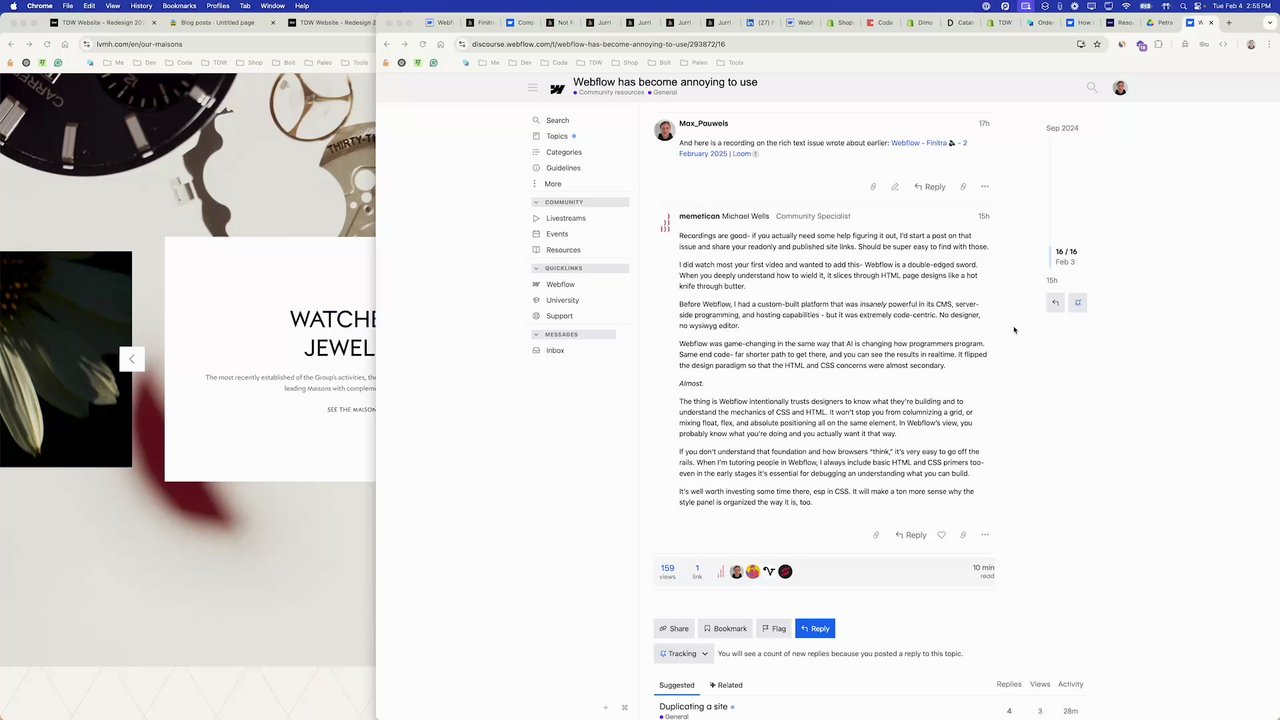Open the sidebar hamburger menu in Discourse

point(533,88)
